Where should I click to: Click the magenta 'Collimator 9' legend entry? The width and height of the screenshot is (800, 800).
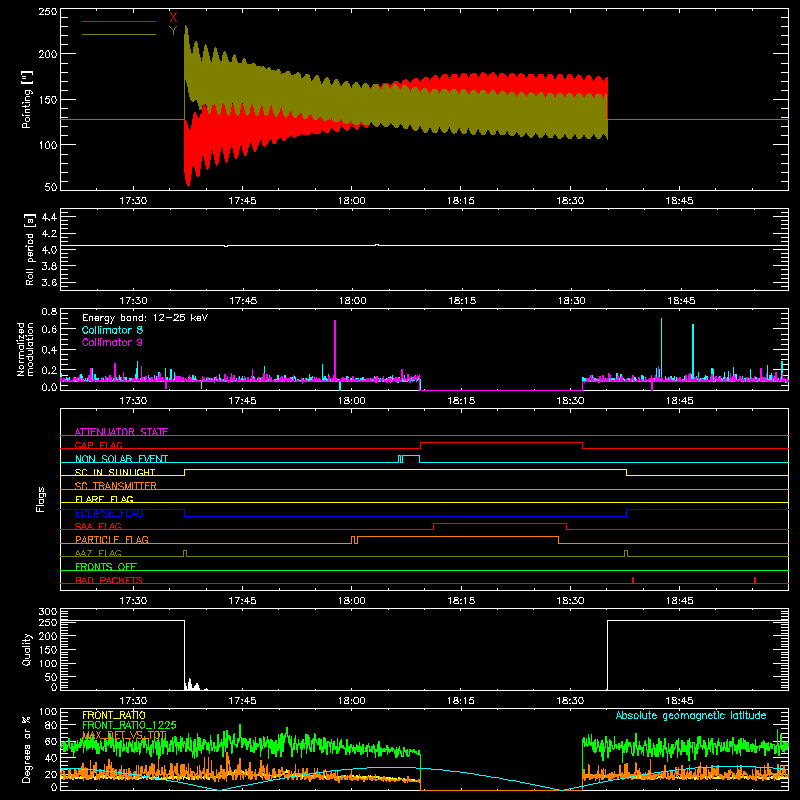pyautogui.click(x=112, y=342)
